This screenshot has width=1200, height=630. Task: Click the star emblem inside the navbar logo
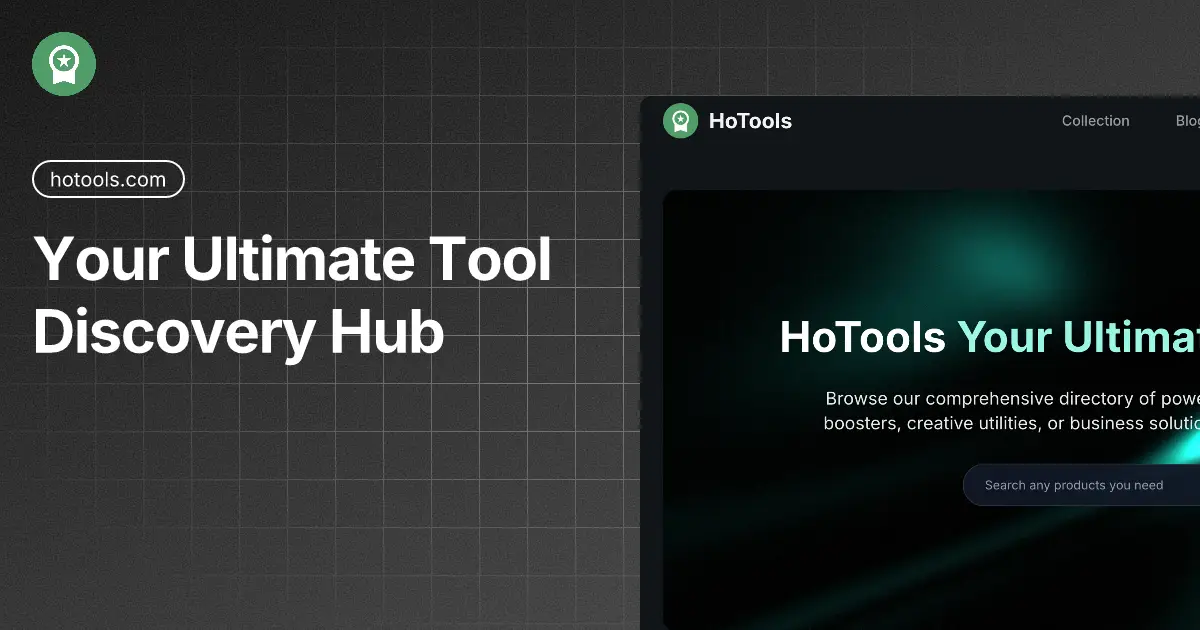681,119
